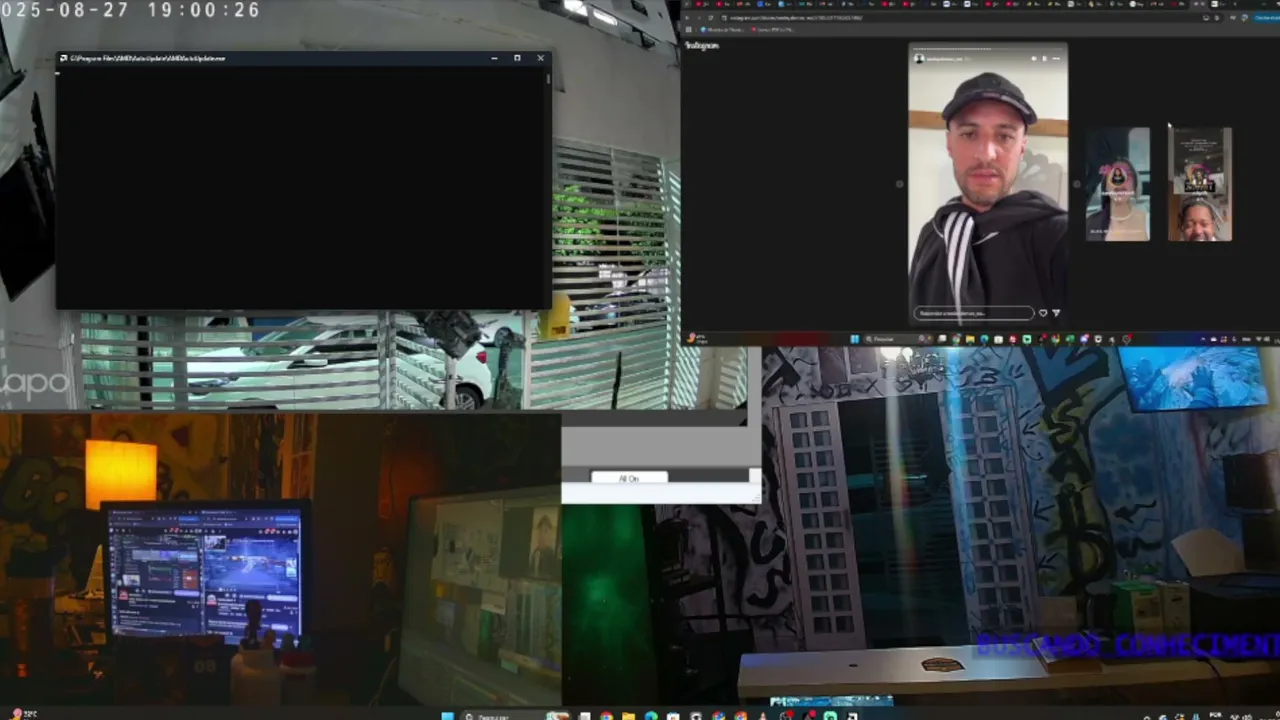This screenshot has width=1280, height=720.
Task: Minimize the AMD AutoUpdate console window
Action: 494,58
